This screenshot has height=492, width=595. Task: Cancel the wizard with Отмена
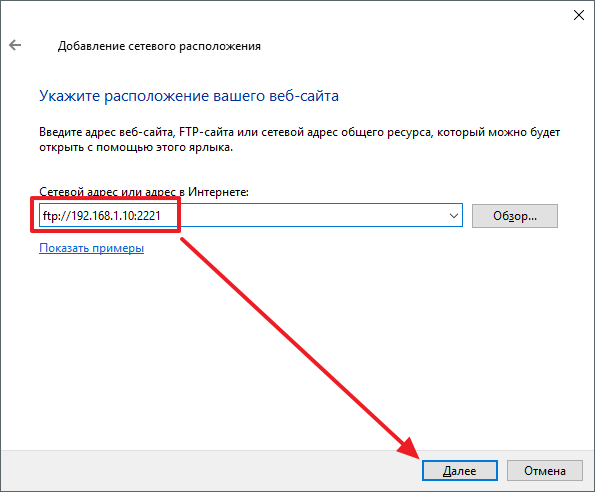coord(545,471)
